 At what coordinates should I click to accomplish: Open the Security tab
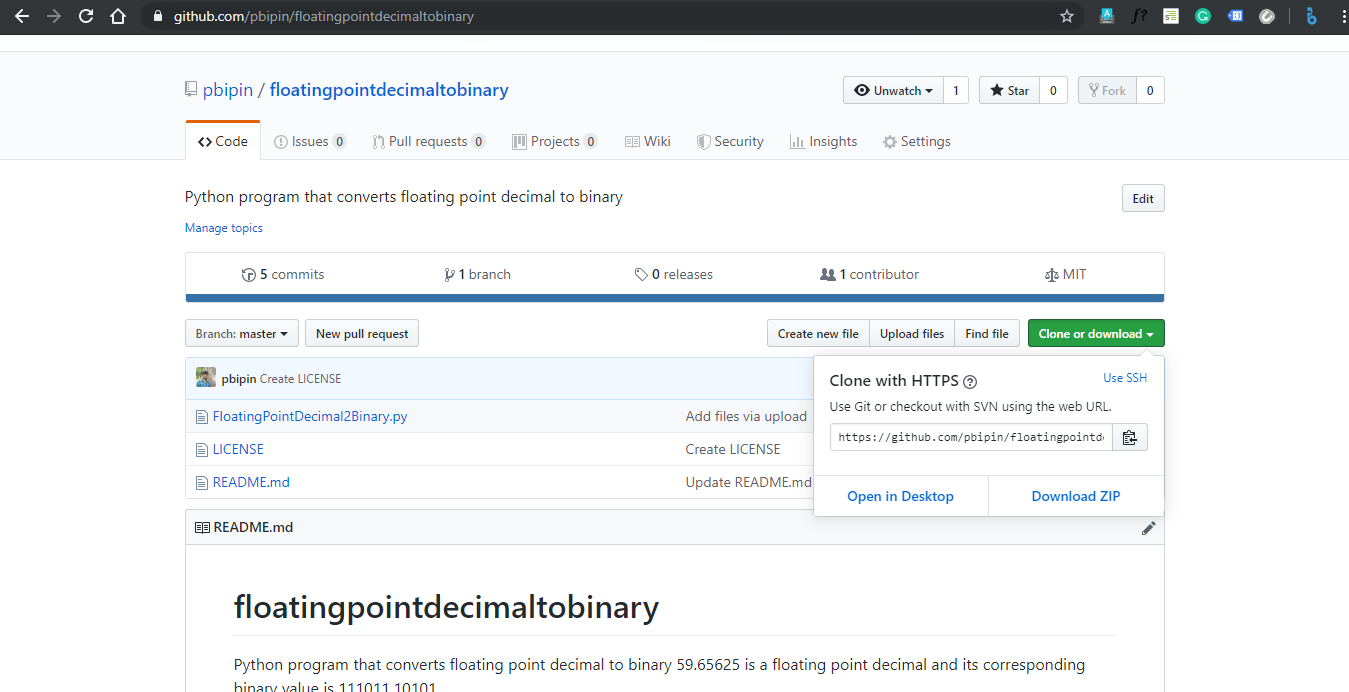pos(730,141)
